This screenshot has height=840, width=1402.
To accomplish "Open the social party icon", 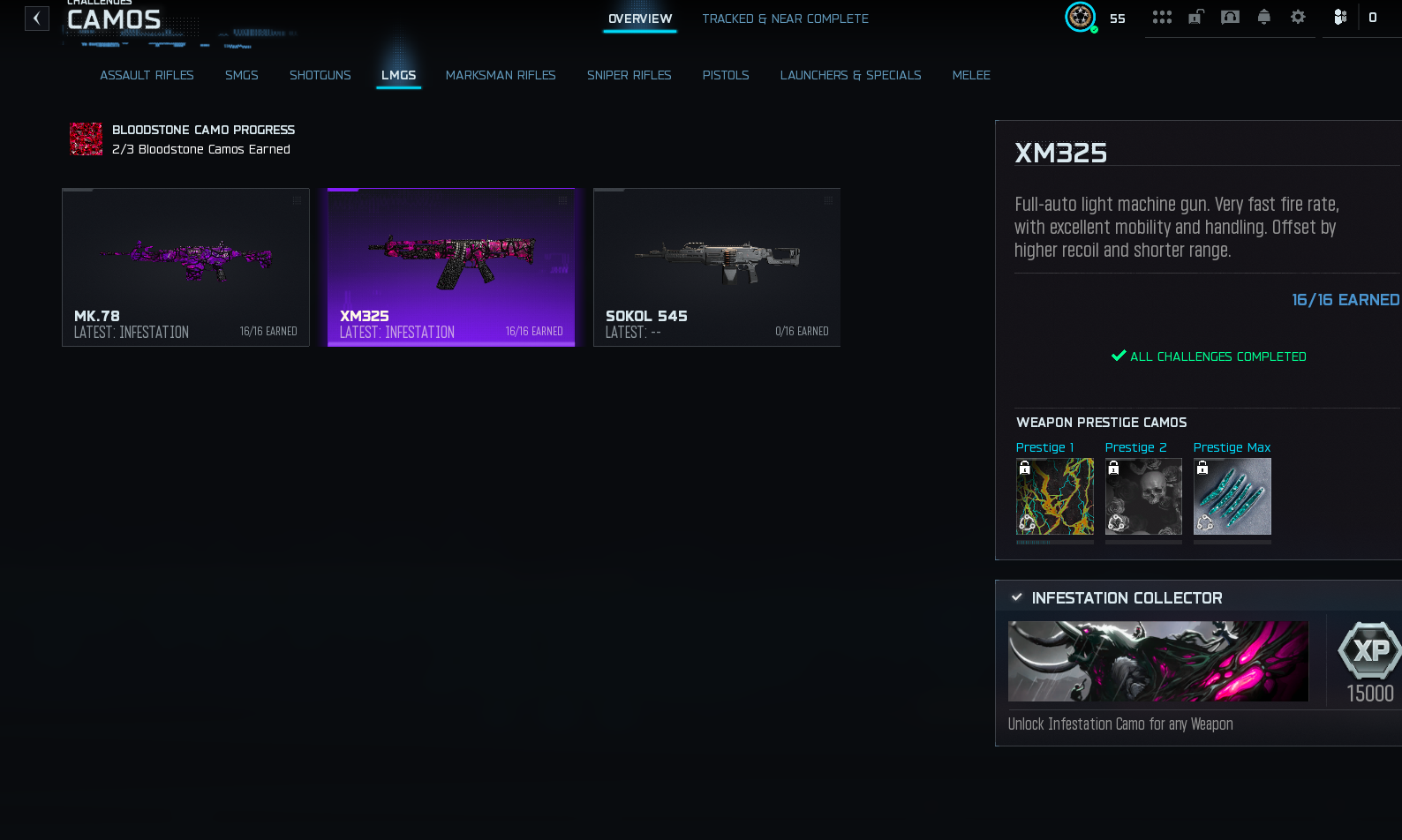I will click(x=1340, y=17).
